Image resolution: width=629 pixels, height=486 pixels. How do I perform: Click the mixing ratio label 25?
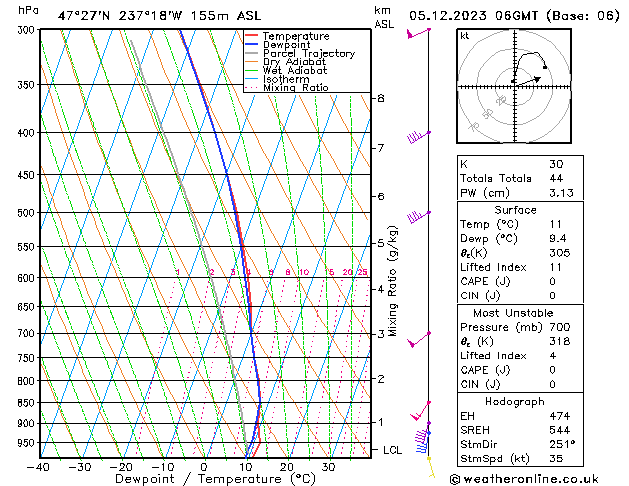click(x=362, y=272)
